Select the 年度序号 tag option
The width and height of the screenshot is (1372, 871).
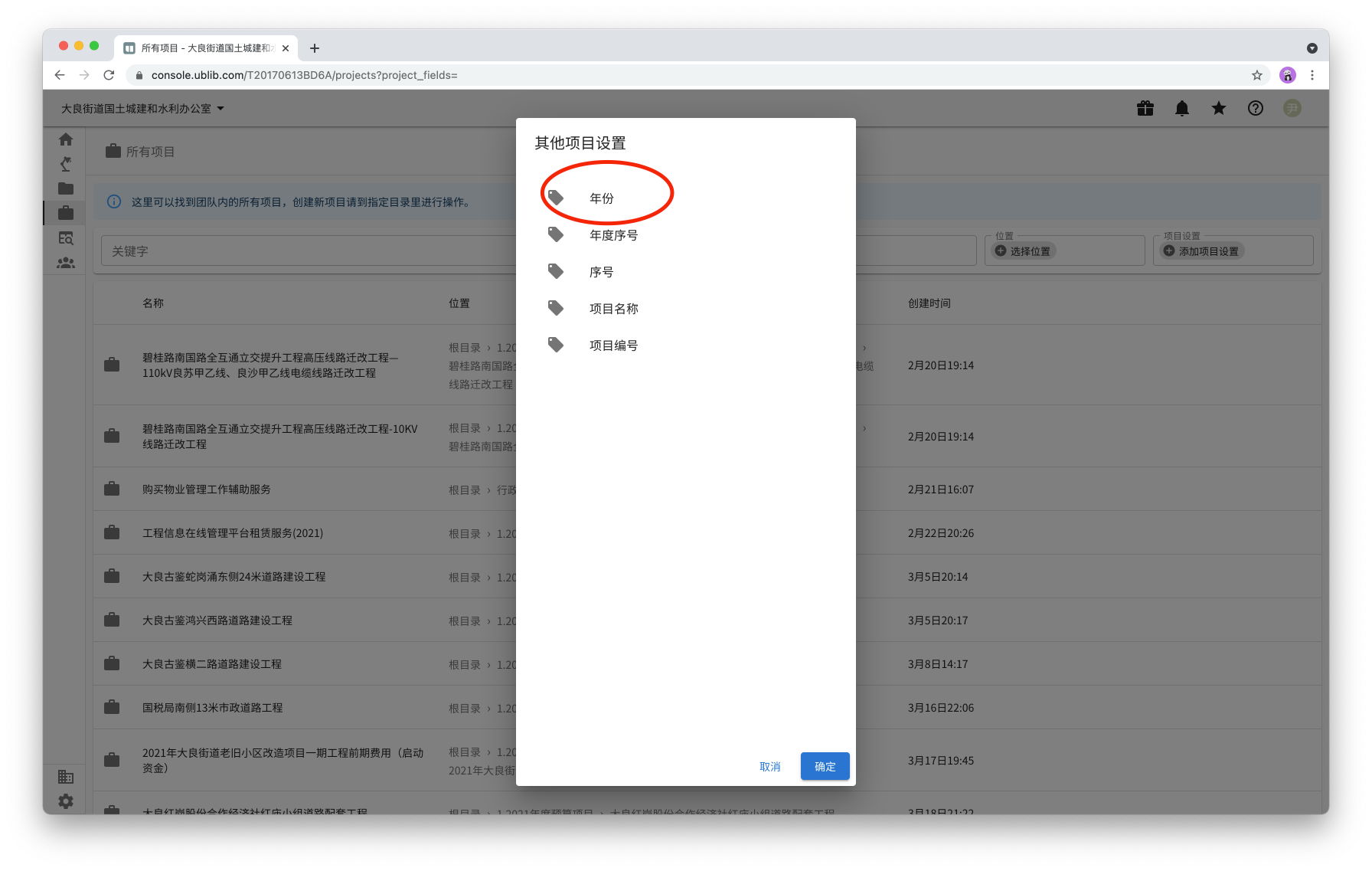613,235
